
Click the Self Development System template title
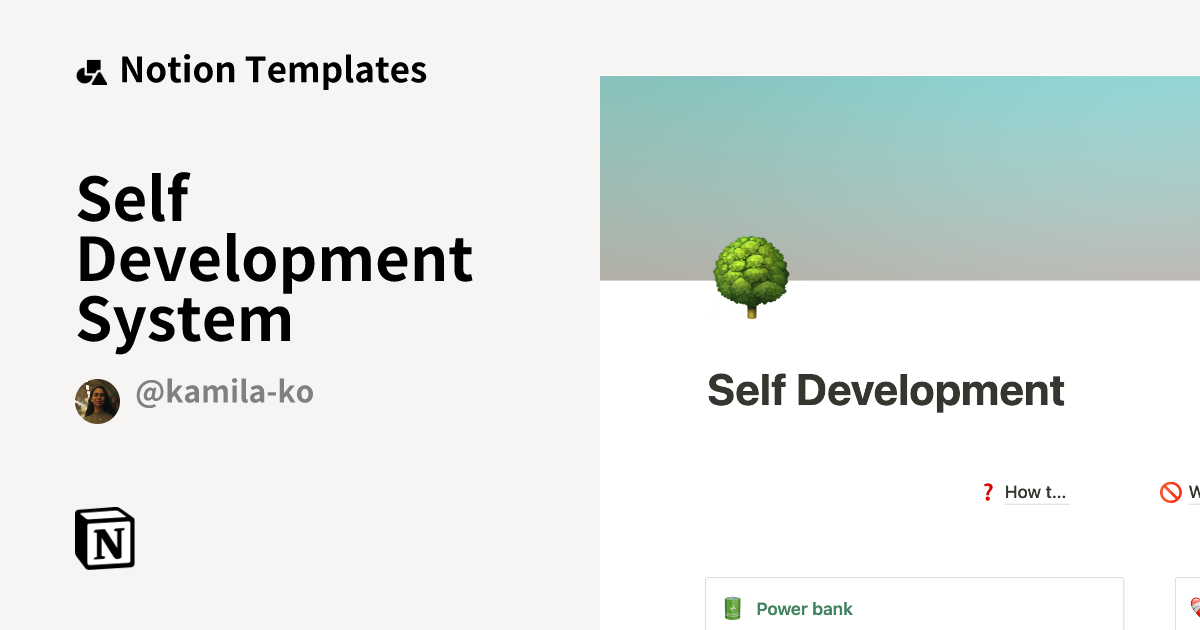[x=275, y=260]
